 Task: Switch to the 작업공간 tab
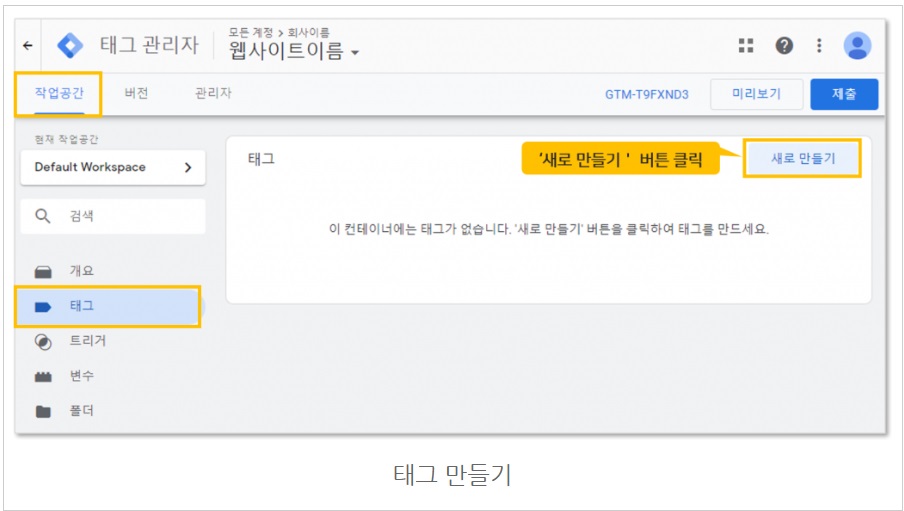(59, 93)
